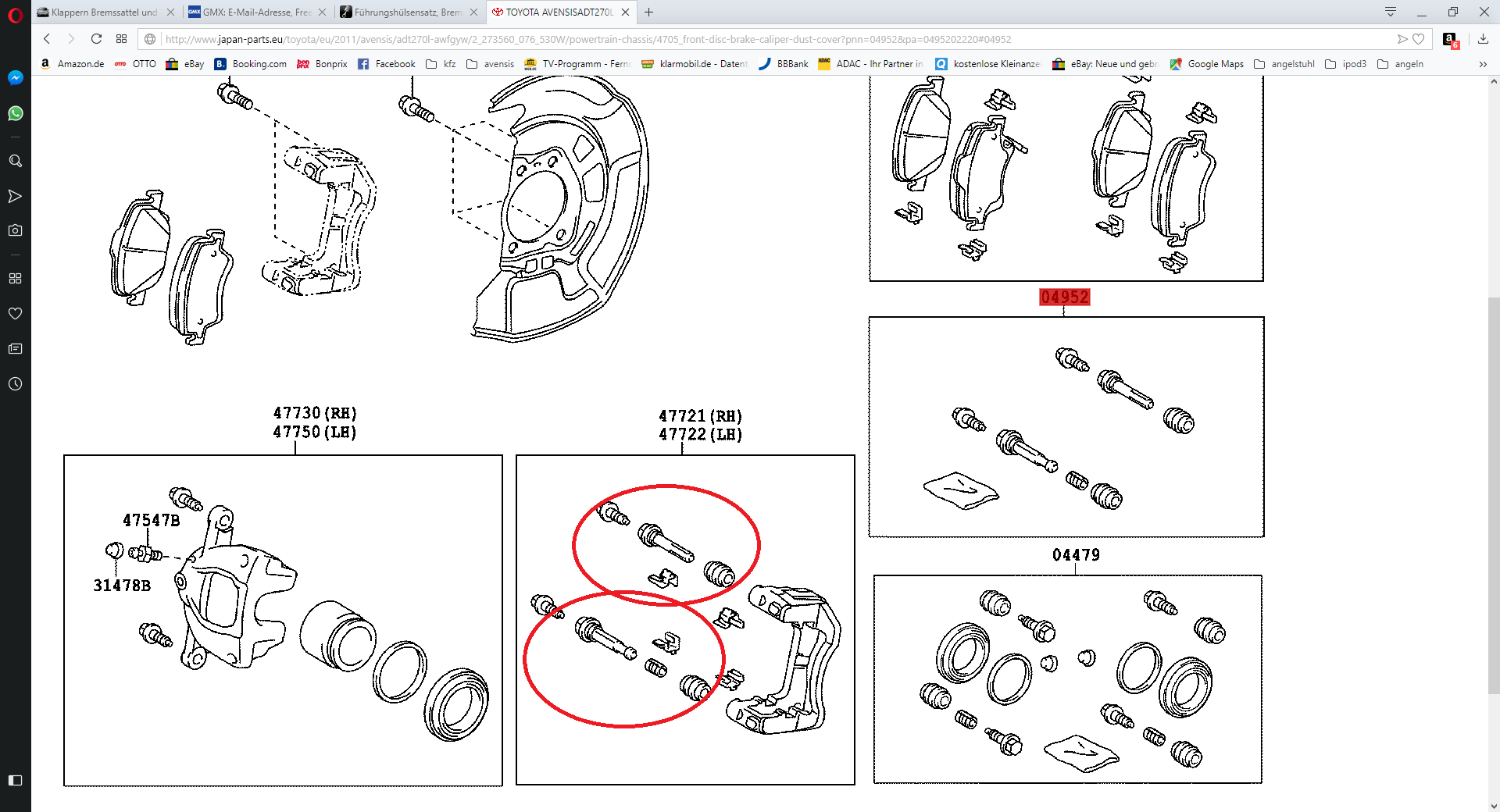Open the OTTO bookmark
Image resolution: width=1500 pixels, height=812 pixels.
point(135,64)
